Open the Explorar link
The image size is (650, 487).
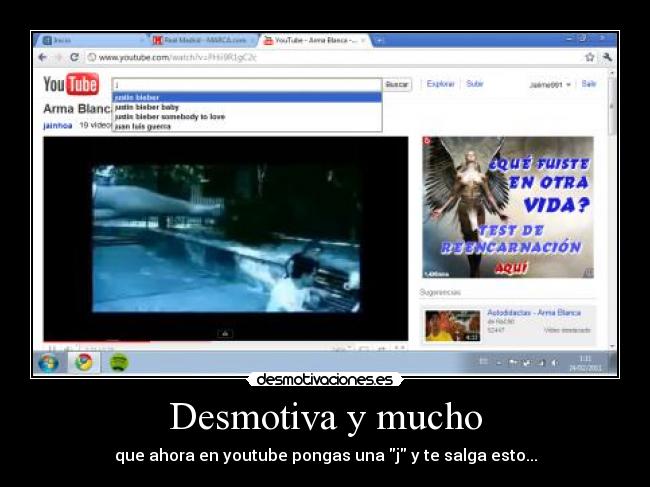tap(440, 84)
